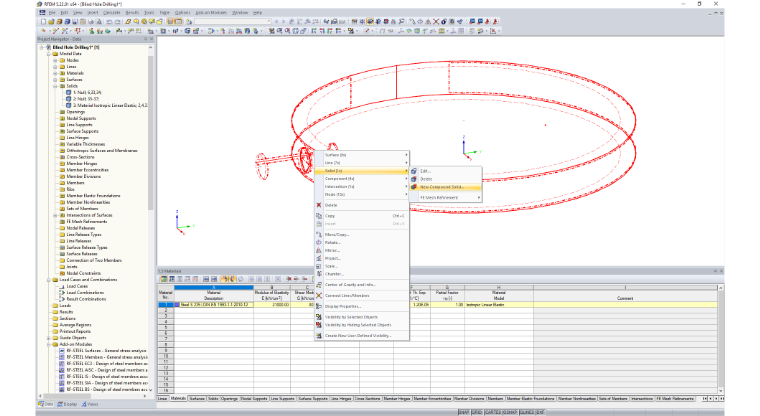Toggle the SNAP status bar button
The height and width of the screenshot is (416, 760).
coord(464,412)
